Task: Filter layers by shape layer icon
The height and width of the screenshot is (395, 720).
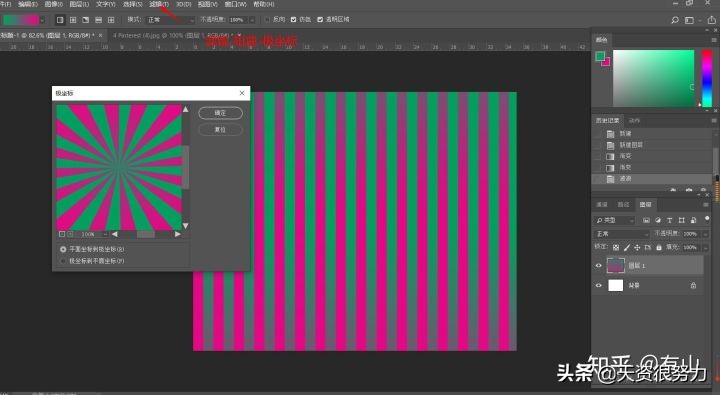Action: pos(681,220)
